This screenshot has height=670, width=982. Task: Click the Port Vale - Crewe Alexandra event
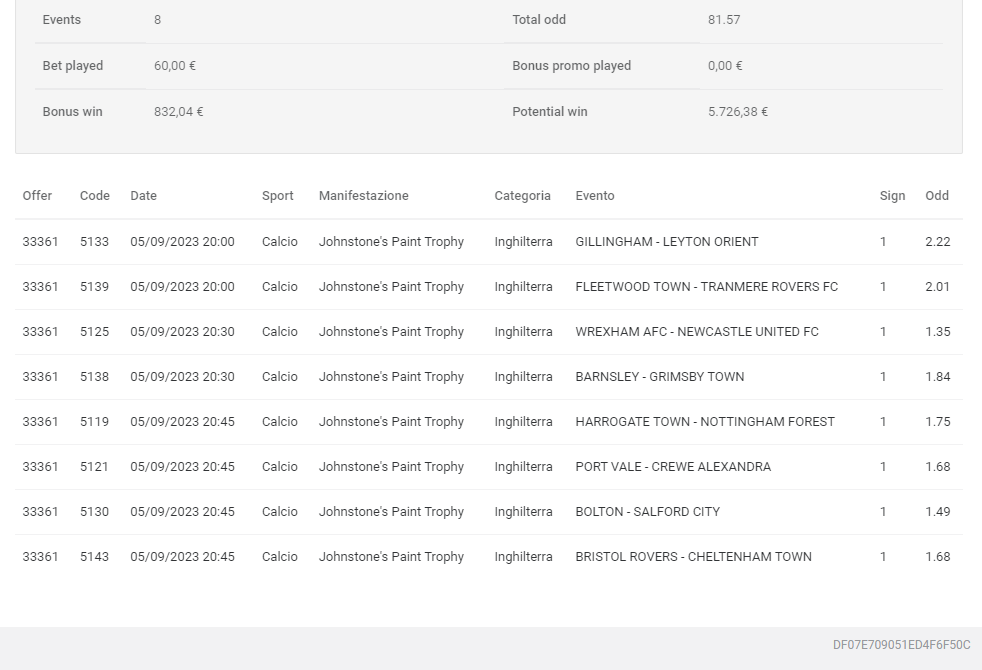[x=673, y=467]
